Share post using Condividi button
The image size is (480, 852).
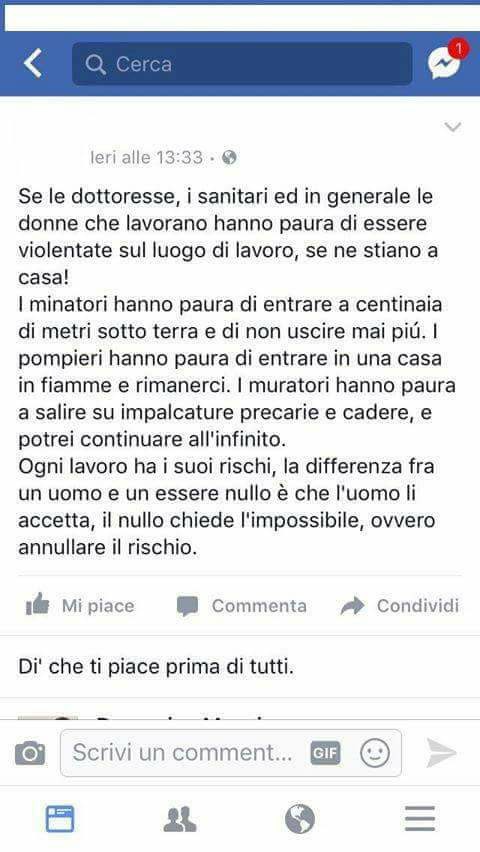(x=400, y=606)
